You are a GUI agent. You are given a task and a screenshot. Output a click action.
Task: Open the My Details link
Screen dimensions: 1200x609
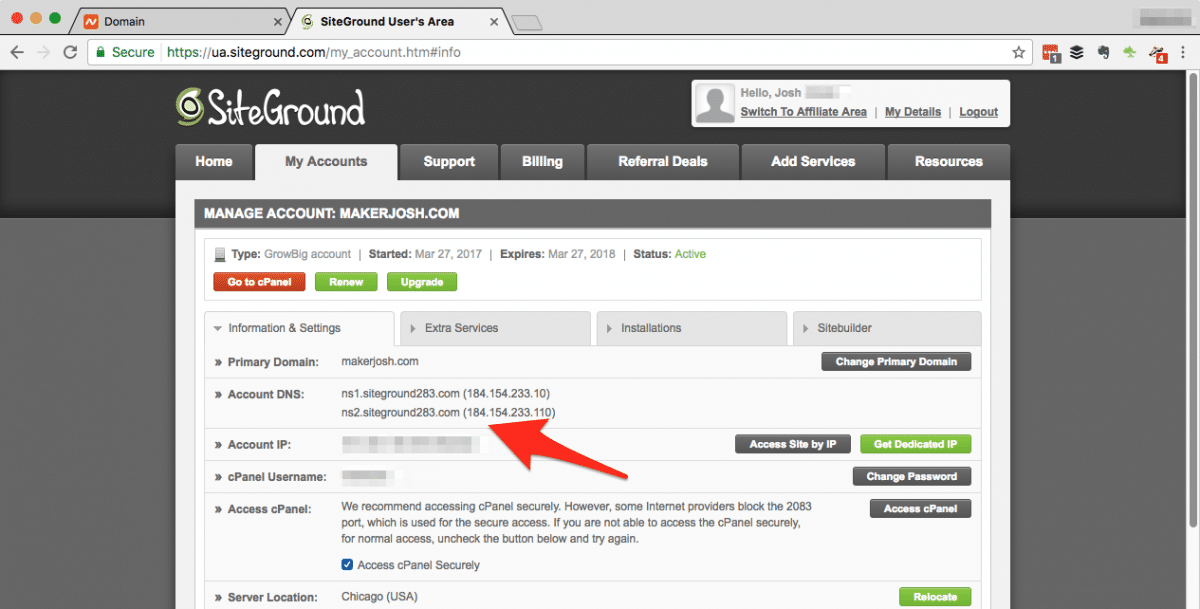913,112
